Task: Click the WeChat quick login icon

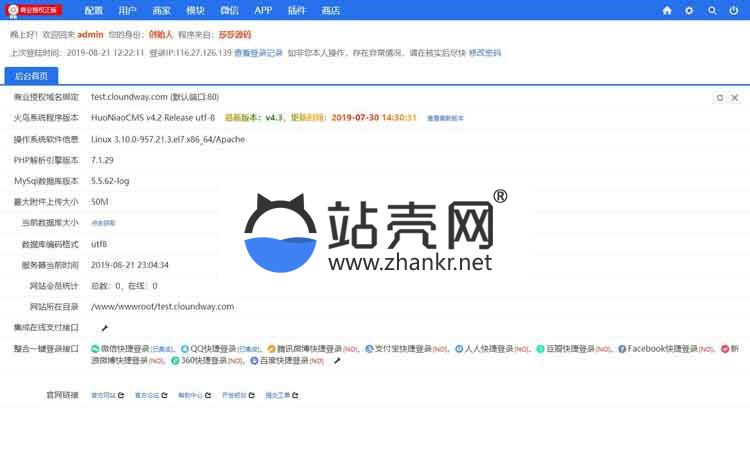Action: pyautogui.click(x=95, y=349)
